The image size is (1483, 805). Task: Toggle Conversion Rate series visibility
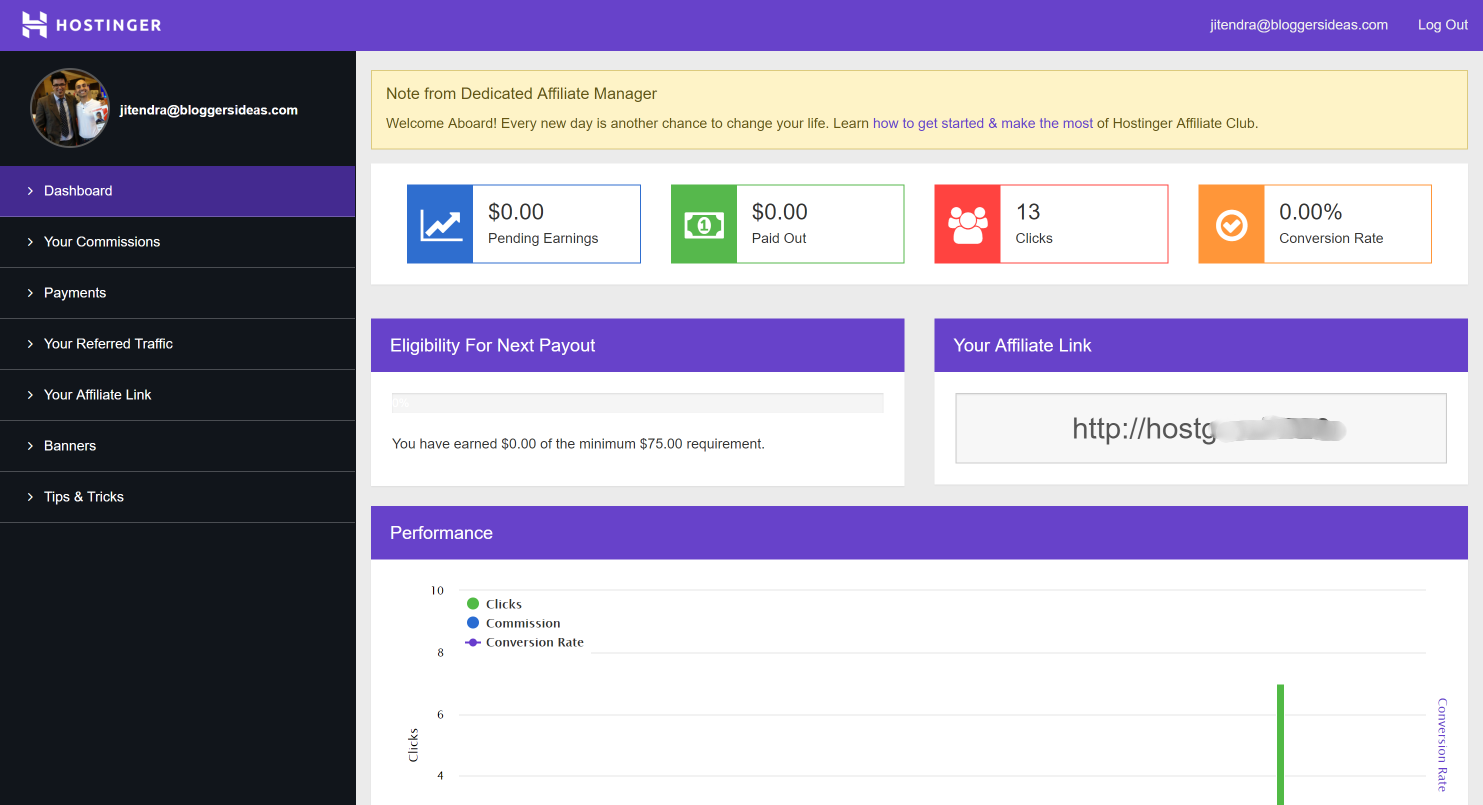[x=524, y=641]
